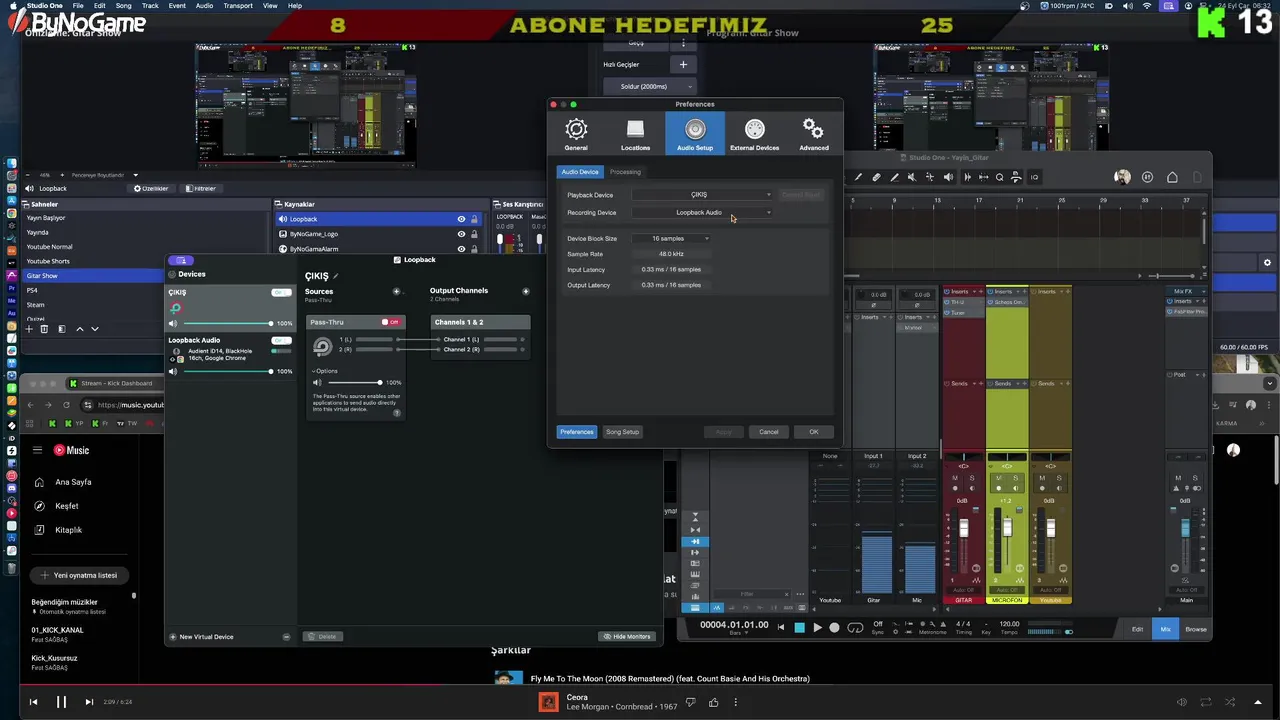Image resolution: width=1280 pixels, height=720 pixels.
Task: Open the Playback Device dropdown
Action: [x=703, y=195]
